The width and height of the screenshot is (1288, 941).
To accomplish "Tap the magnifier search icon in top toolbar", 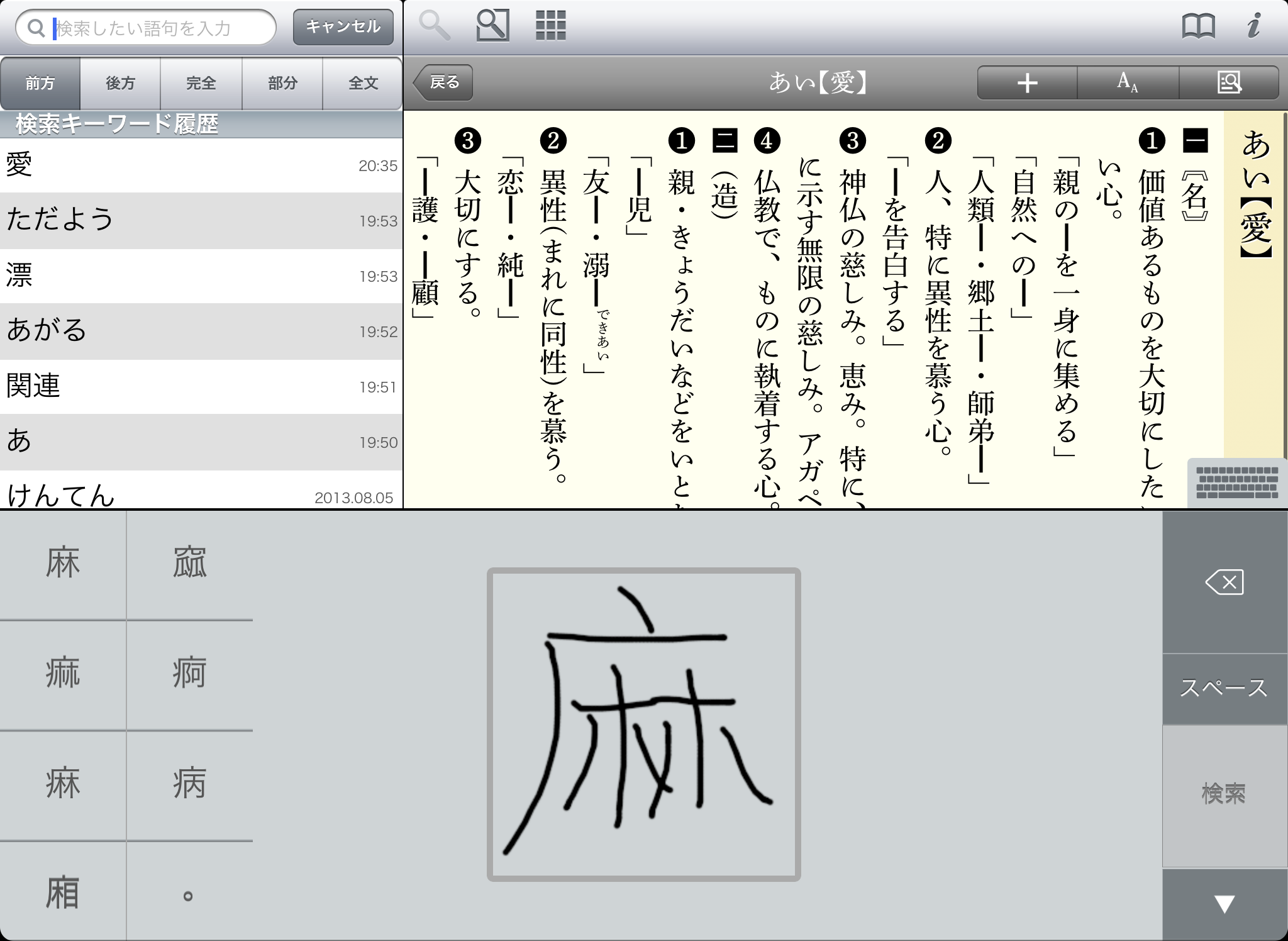I will click(435, 26).
